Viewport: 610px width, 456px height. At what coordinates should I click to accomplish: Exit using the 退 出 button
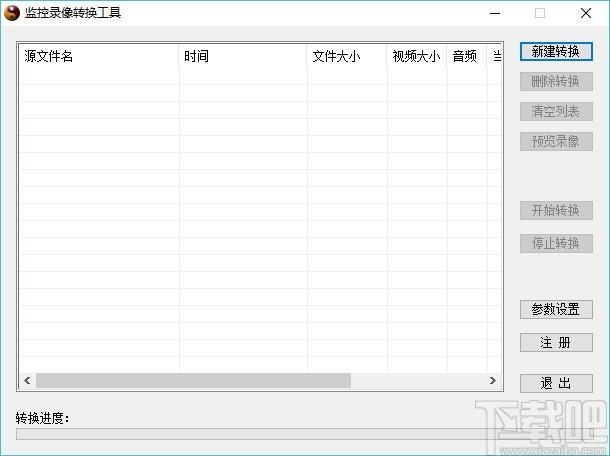point(556,384)
